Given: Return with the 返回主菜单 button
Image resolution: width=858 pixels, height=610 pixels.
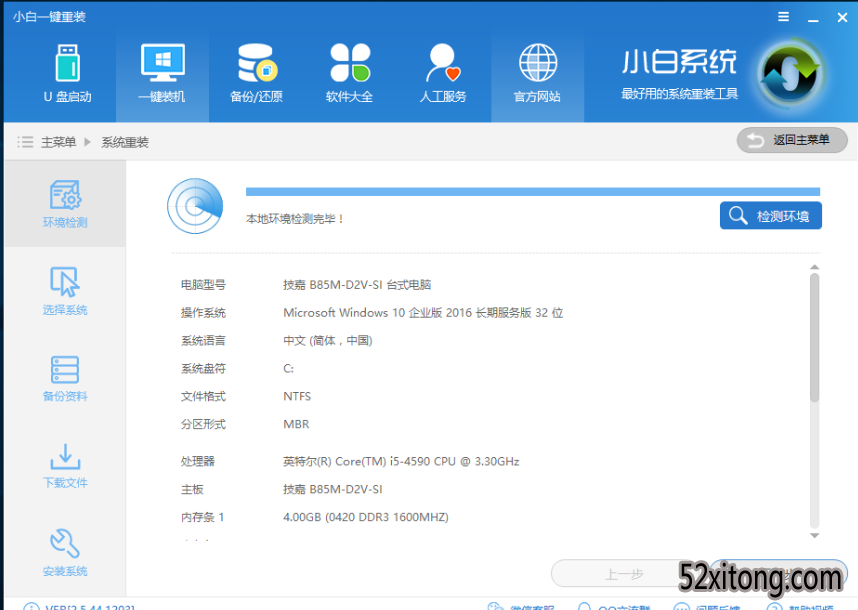Looking at the screenshot, I should tap(792, 140).
